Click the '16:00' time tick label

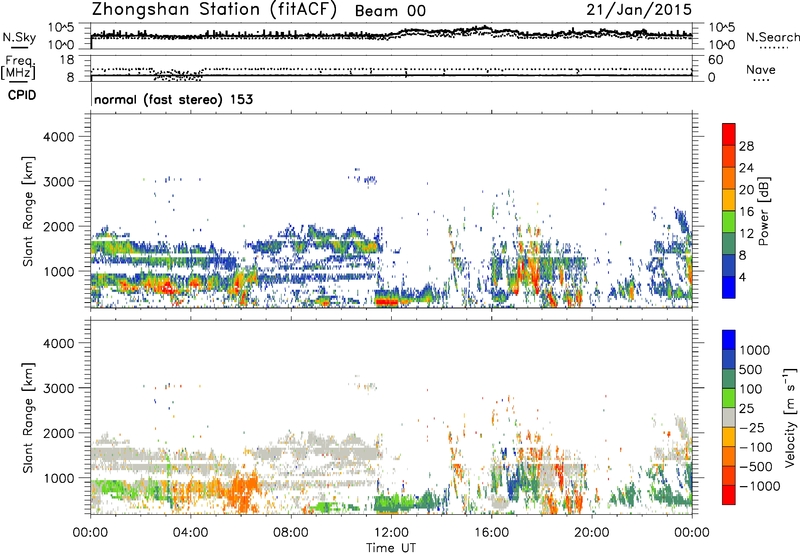click(491, 533)
